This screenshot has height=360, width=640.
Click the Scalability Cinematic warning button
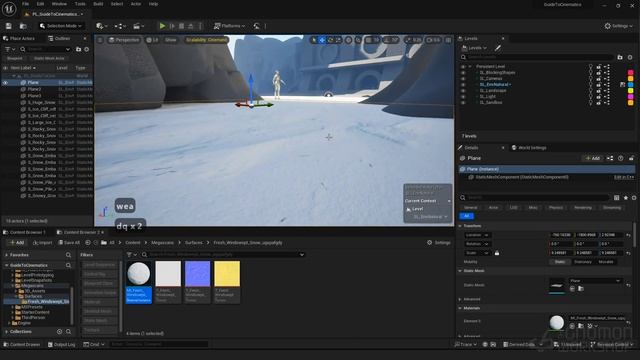coord(206,40)
